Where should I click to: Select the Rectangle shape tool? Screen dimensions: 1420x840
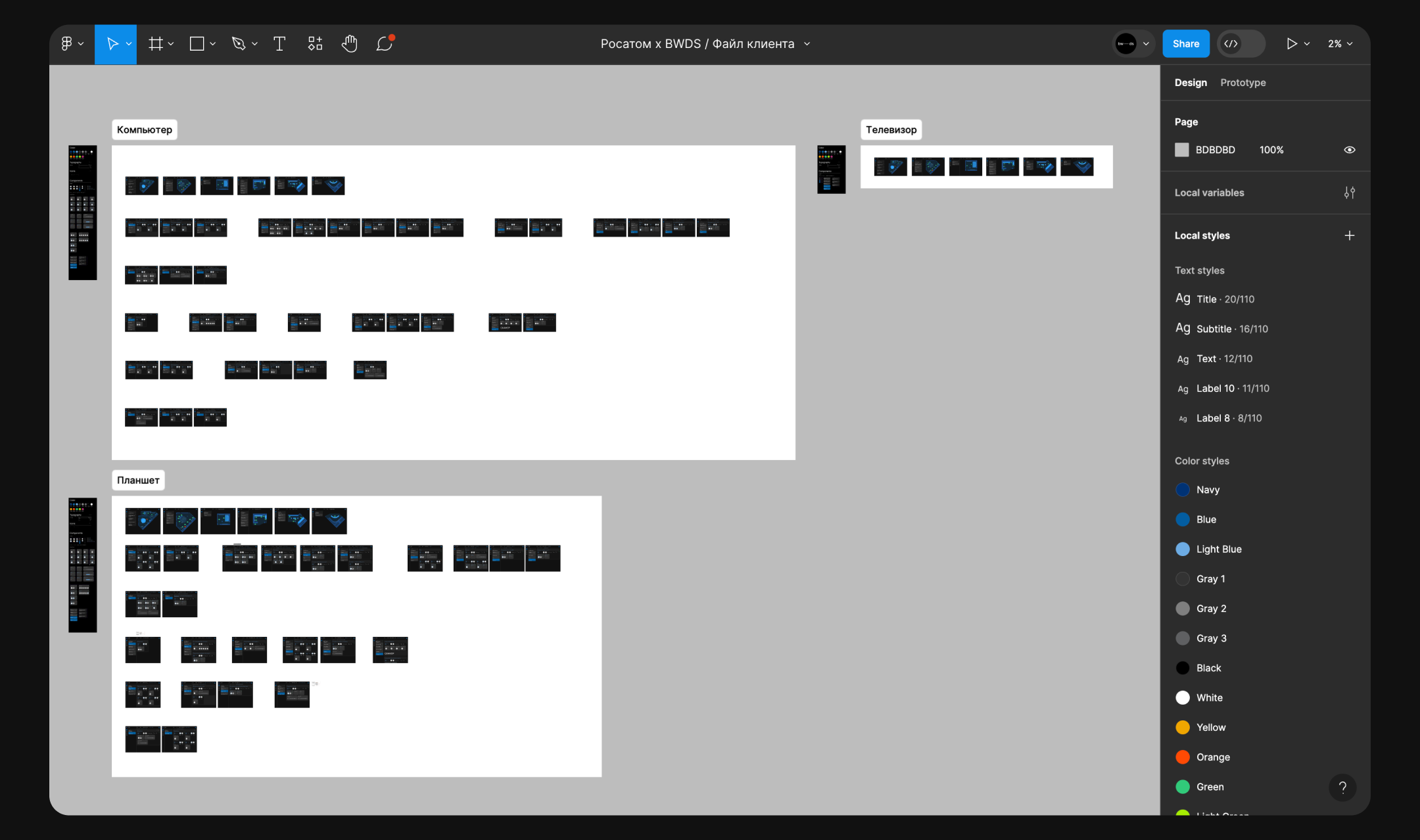coord(197,44)
